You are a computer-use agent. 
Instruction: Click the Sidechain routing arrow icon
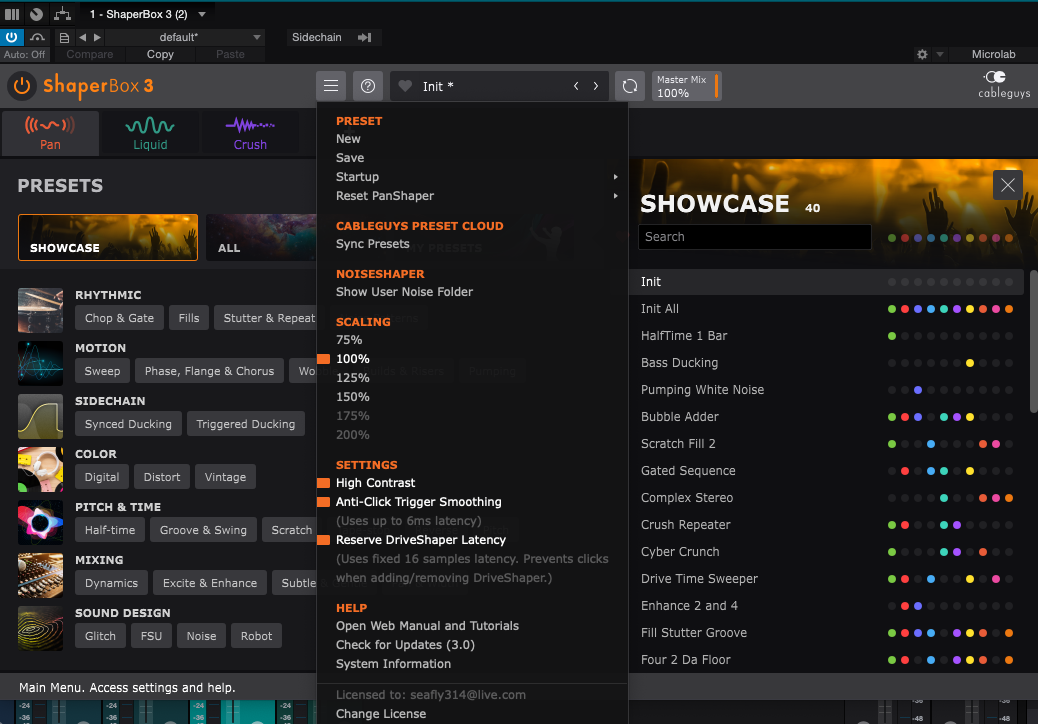(x=364, y=38)
